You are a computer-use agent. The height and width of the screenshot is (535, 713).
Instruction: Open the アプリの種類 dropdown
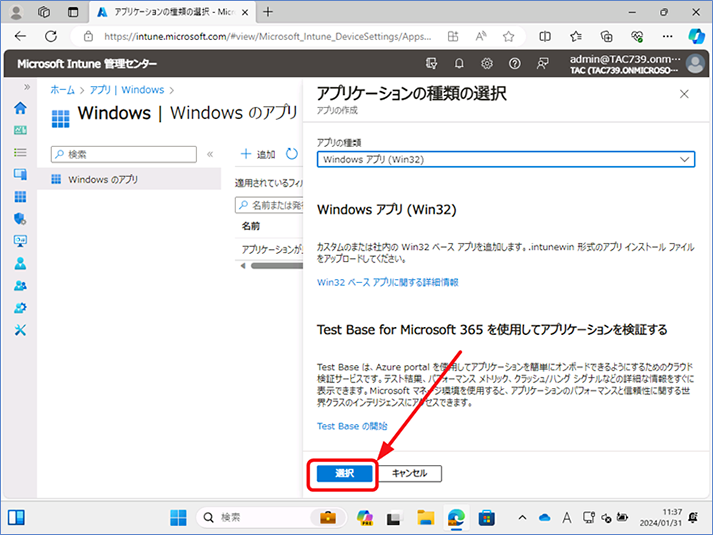506,159
